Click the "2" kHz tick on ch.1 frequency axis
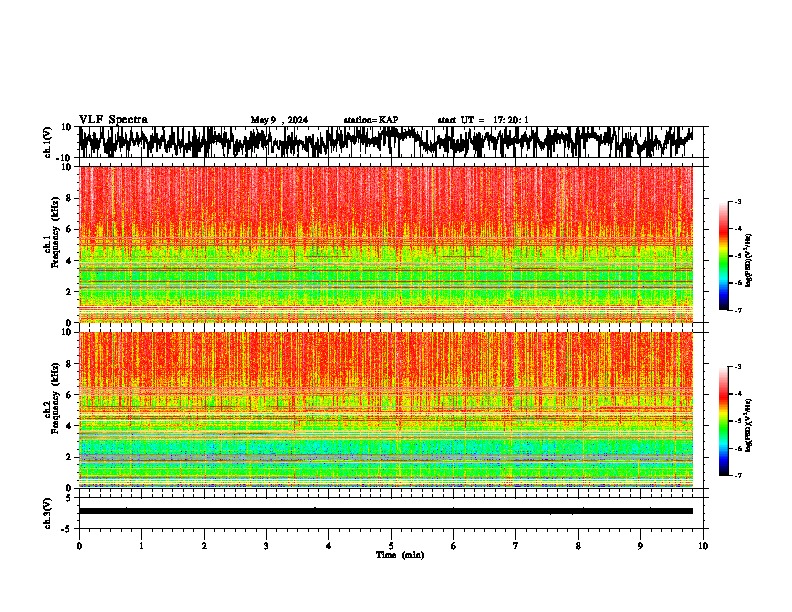This screenshot has width=792, height=612. pos(69,291)
